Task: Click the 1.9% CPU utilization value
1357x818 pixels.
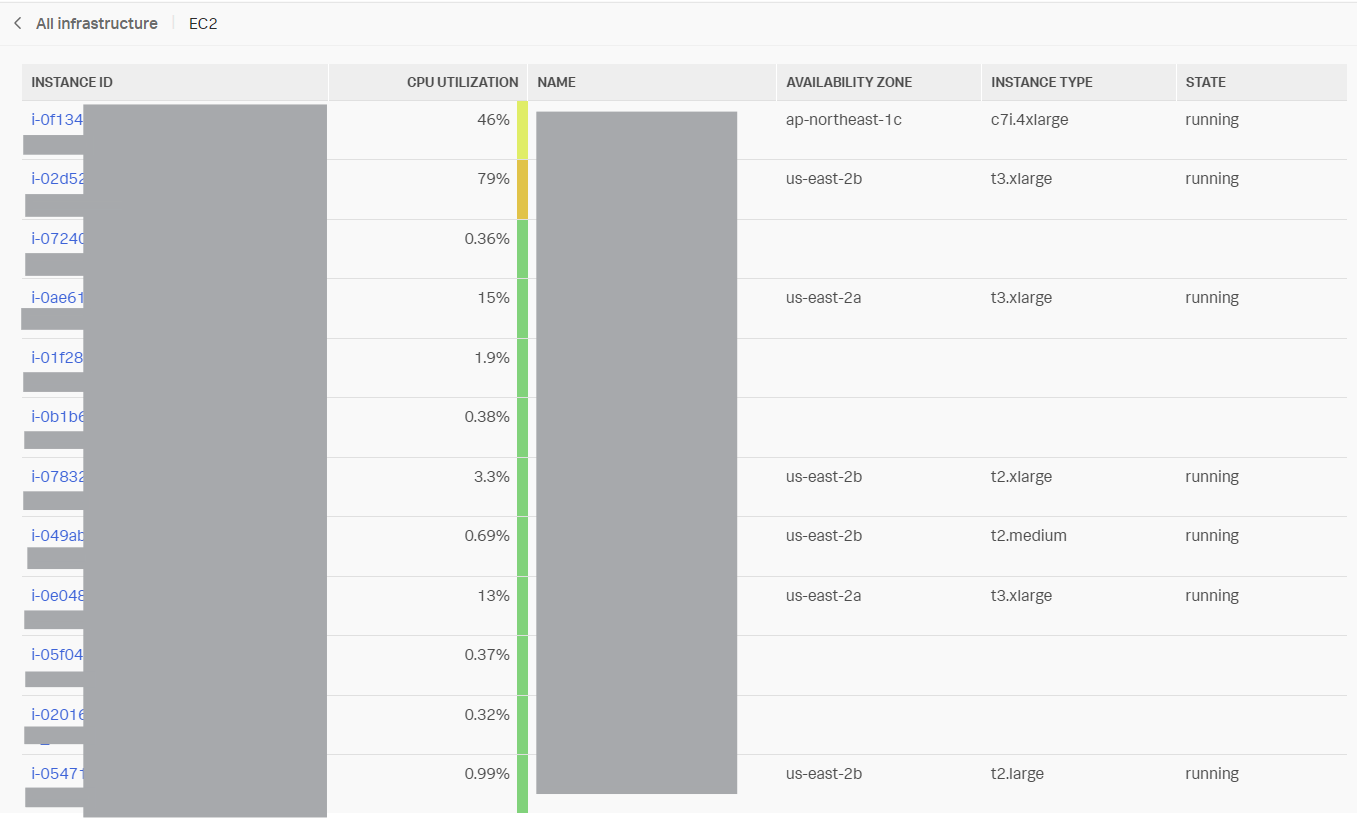Action: coord(492,358)
